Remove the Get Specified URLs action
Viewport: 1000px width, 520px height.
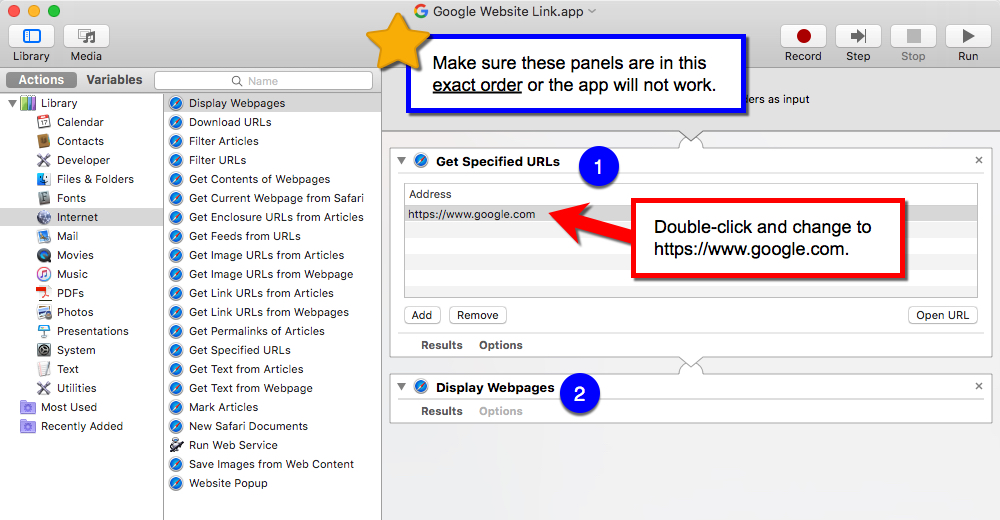979,160
